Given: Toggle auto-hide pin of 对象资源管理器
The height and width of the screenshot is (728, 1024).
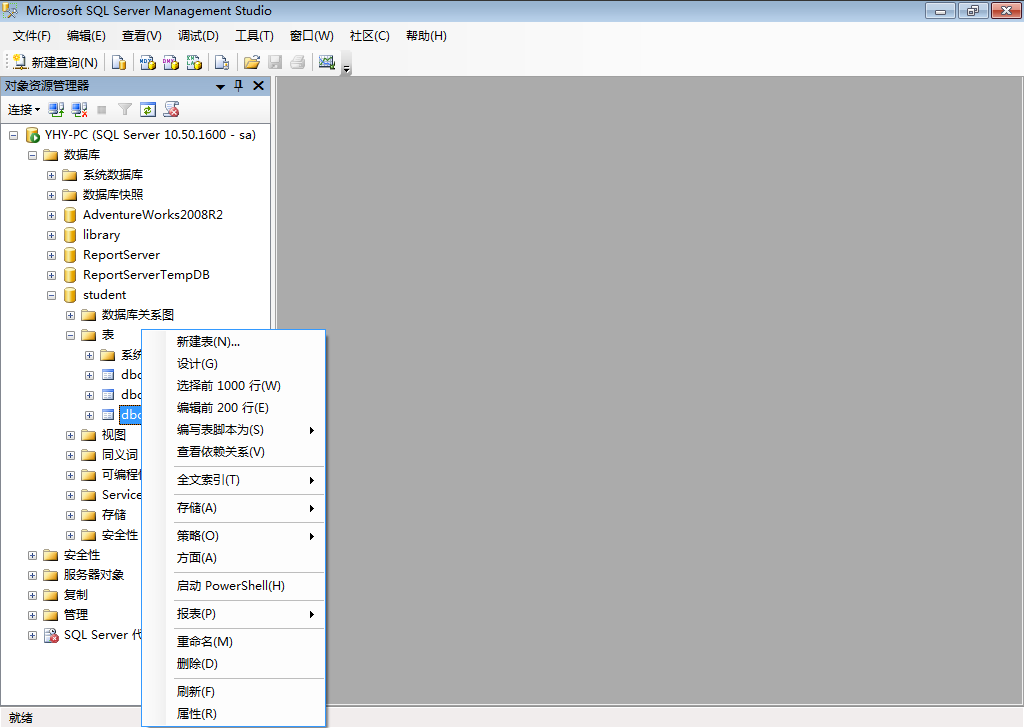Looking at the screenshot, I should coord(239,86).
